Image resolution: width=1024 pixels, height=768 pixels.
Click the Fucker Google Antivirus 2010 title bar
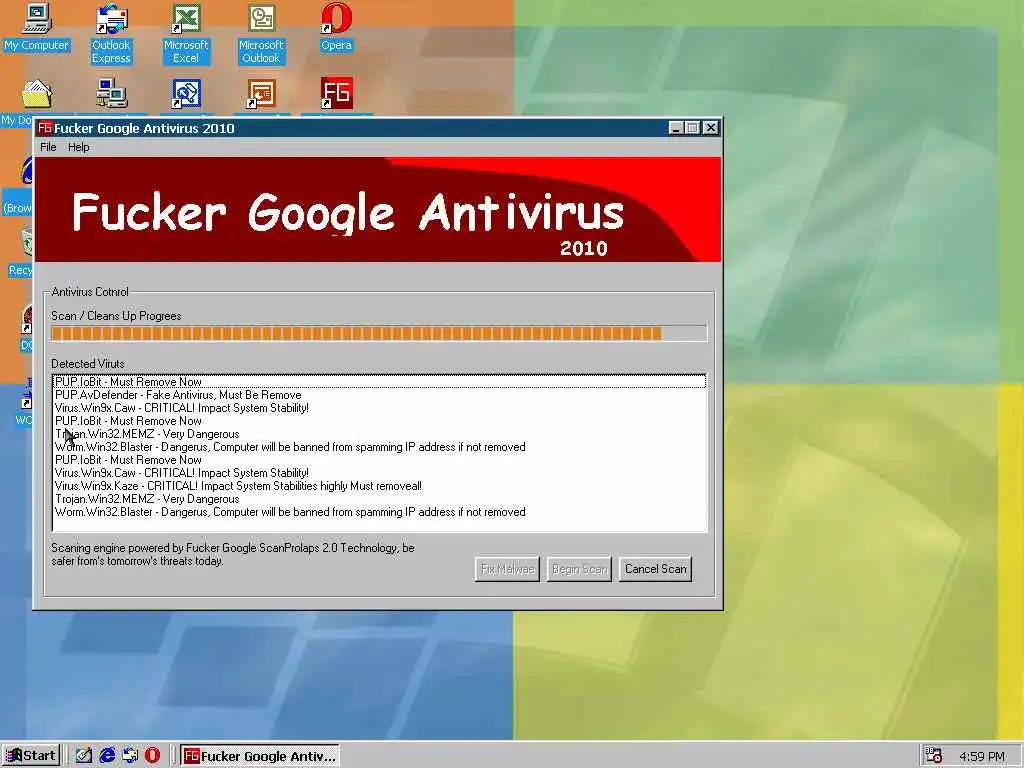pyautogui.click(x=353, y=128)
